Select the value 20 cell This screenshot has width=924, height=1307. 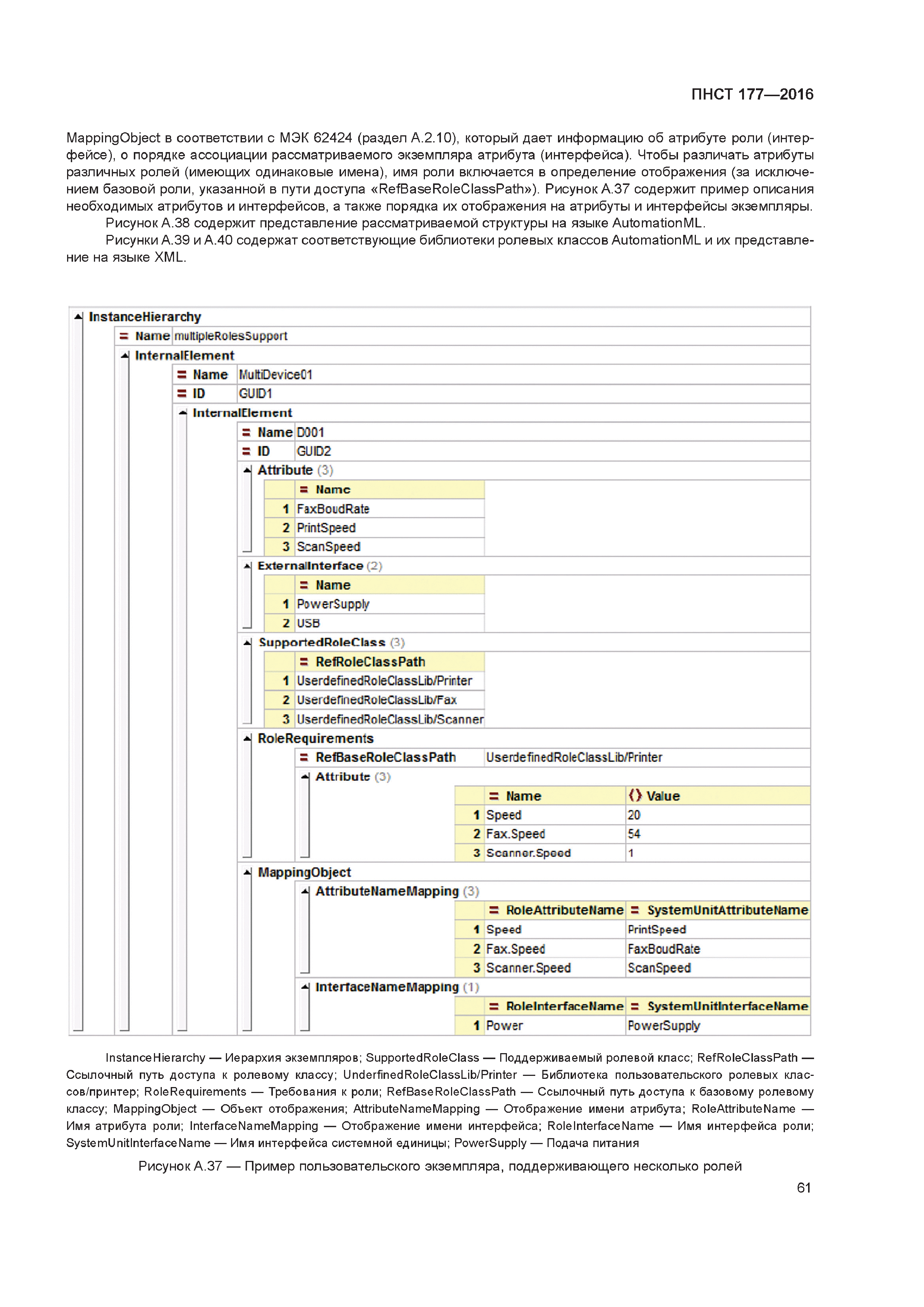tap(718, 815)
